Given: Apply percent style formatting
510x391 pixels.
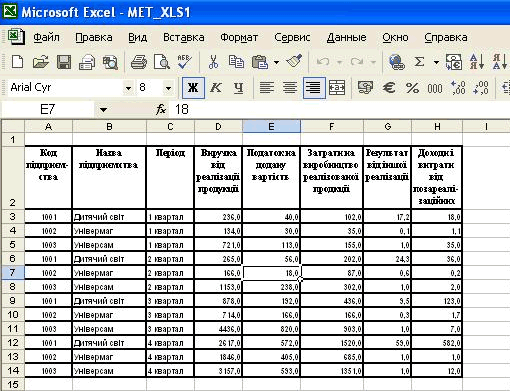Looking at the screenshot, I should coord(412,88).
